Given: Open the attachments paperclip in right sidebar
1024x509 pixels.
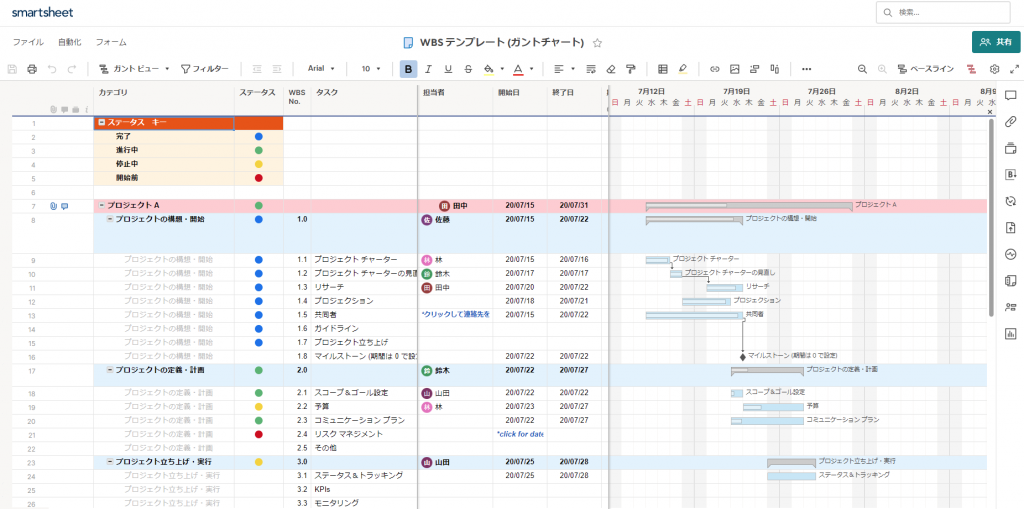Looking at the screenshot, I should (1011, 122).
